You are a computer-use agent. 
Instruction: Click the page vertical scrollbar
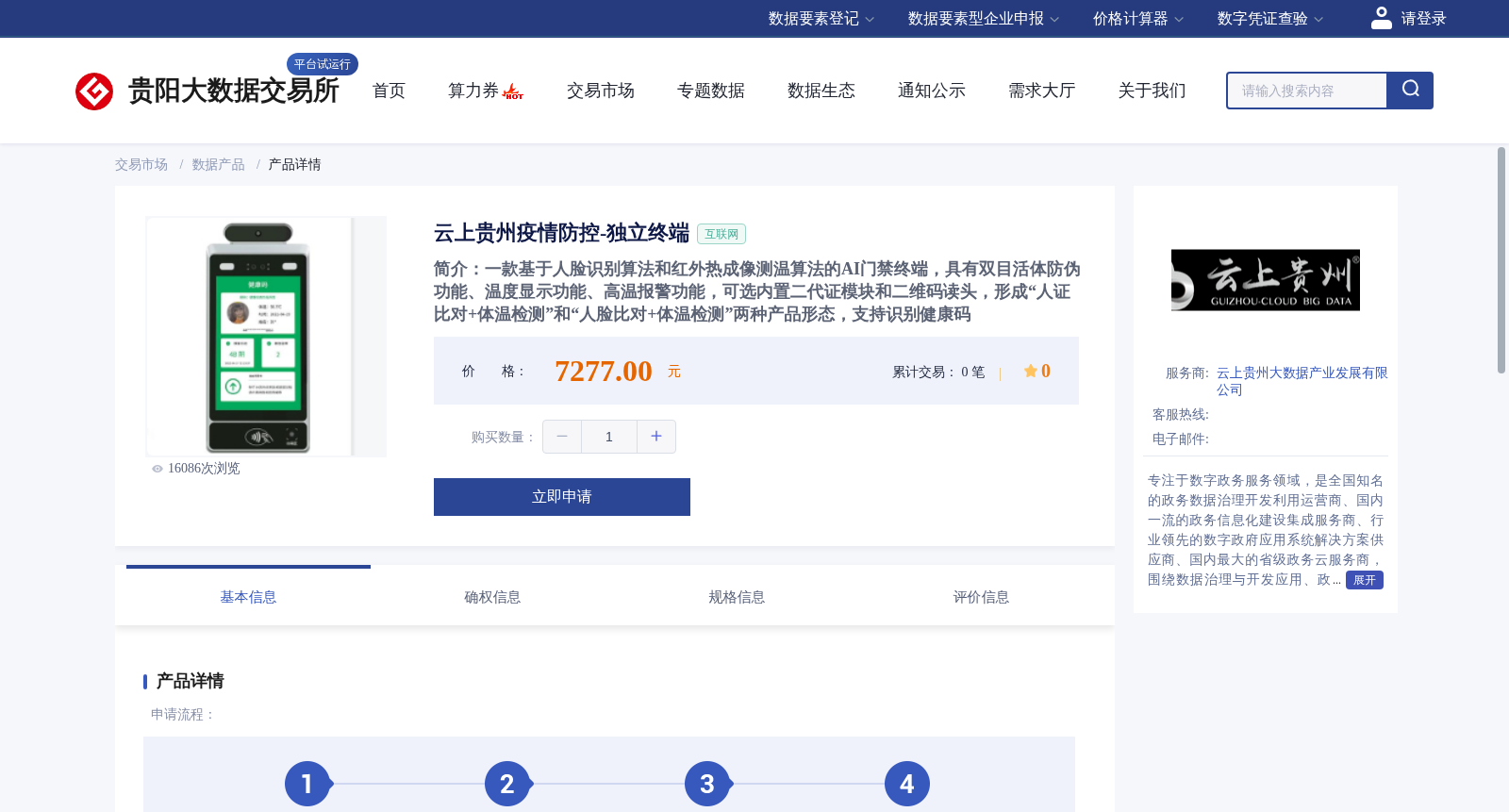1501,260
